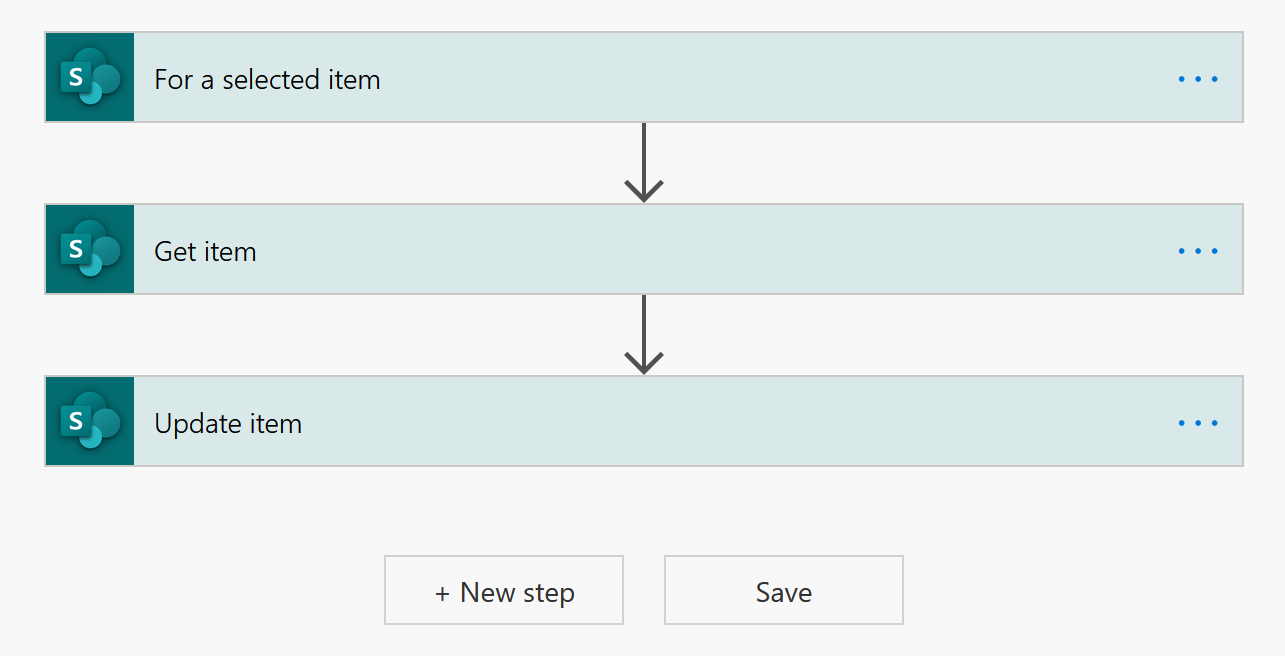This screenshot has width=1285, height=656.
Task: Click empty header area of 'Update item' card
Action: click(740, 421)
